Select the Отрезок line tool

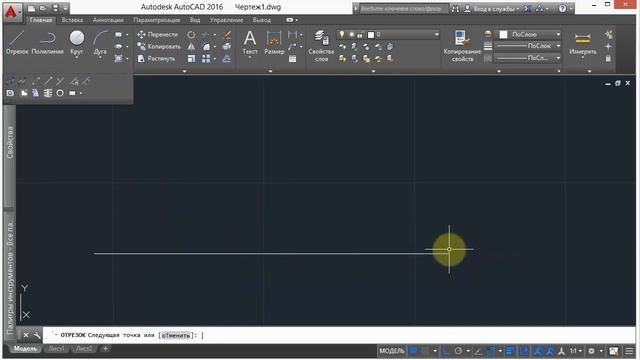[17, 42]
